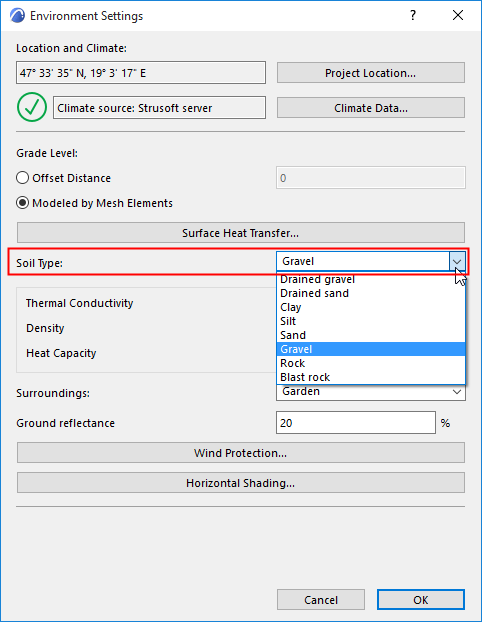Viewport: 482px width, 622px height.
Task: Choose Drained sand soil type
Action: (x=371, y=293)
